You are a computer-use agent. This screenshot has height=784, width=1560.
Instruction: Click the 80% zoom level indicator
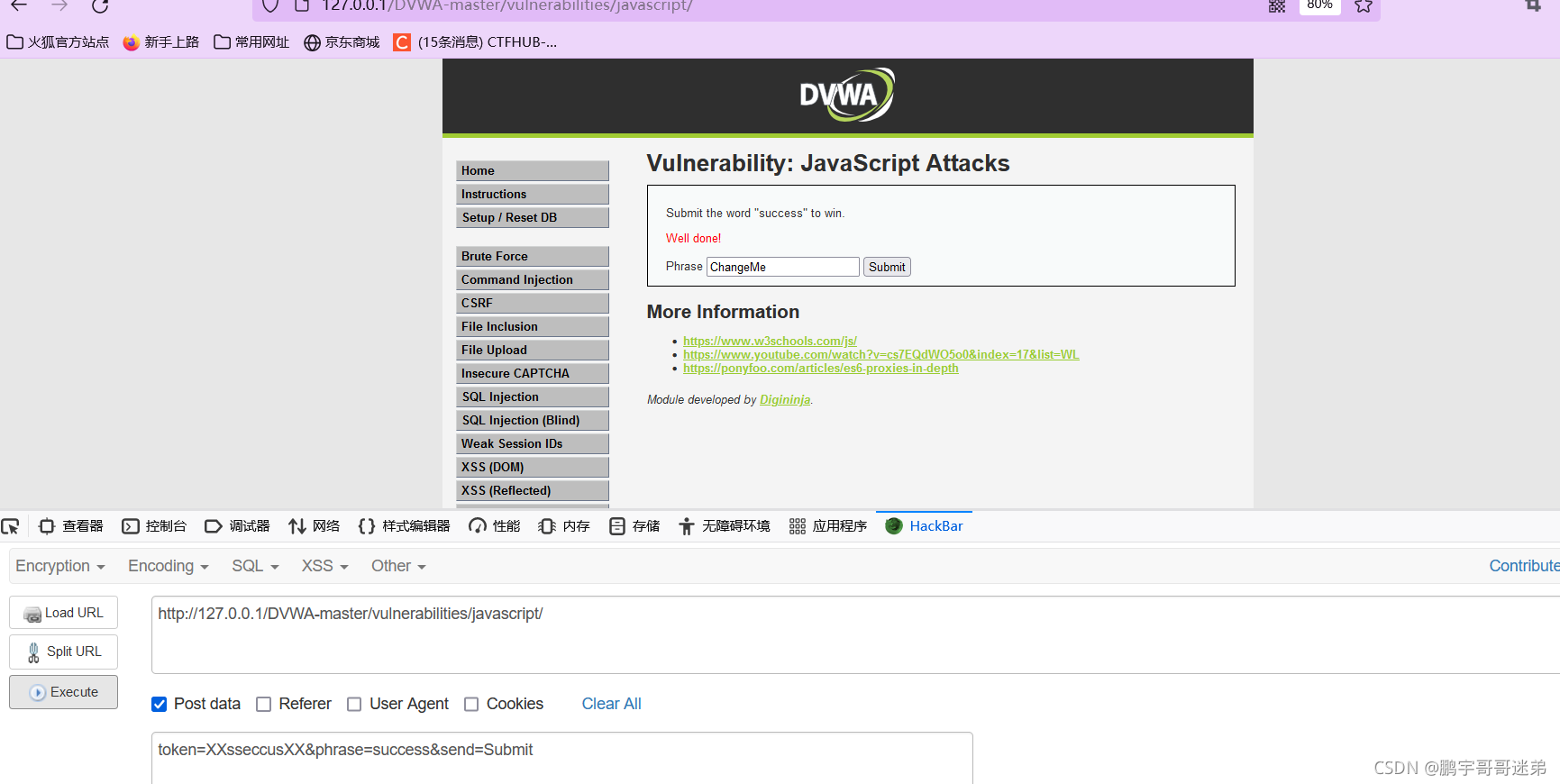[x=1319, y=5]
